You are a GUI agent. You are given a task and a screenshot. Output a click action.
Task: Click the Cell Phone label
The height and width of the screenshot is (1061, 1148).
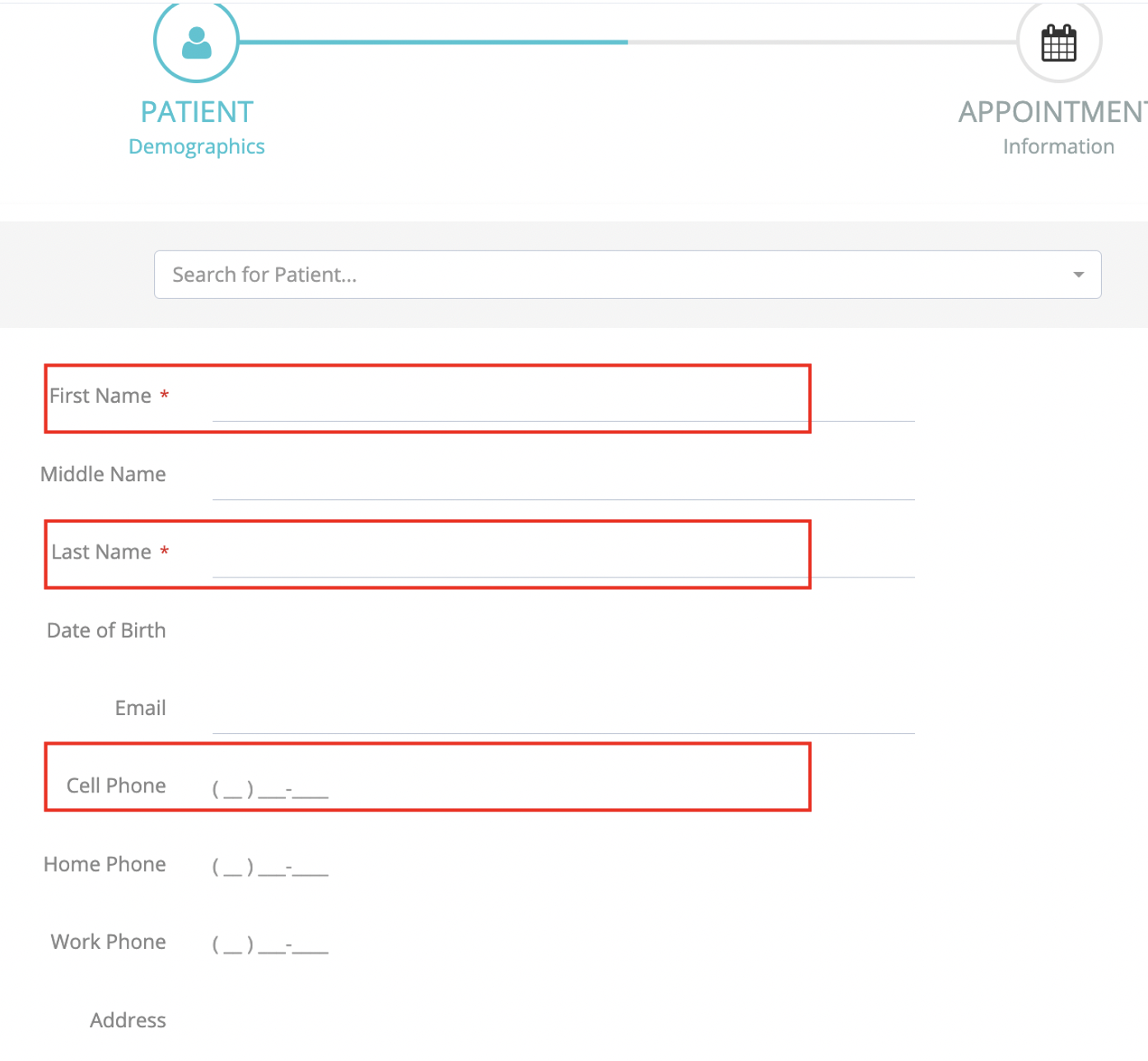pyautogui.click(x=116, y=786)
